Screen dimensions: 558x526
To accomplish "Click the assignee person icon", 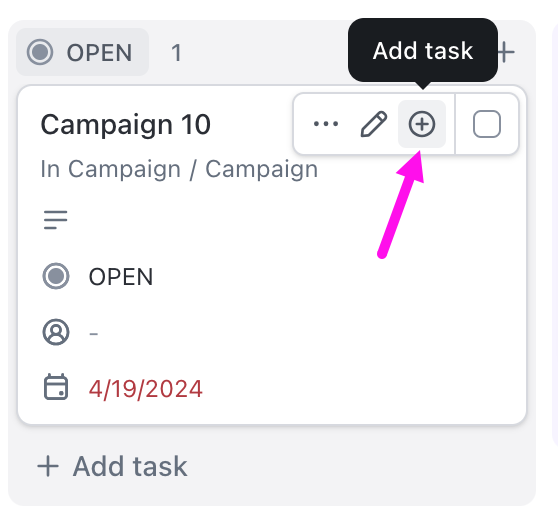I will (56, 332).
